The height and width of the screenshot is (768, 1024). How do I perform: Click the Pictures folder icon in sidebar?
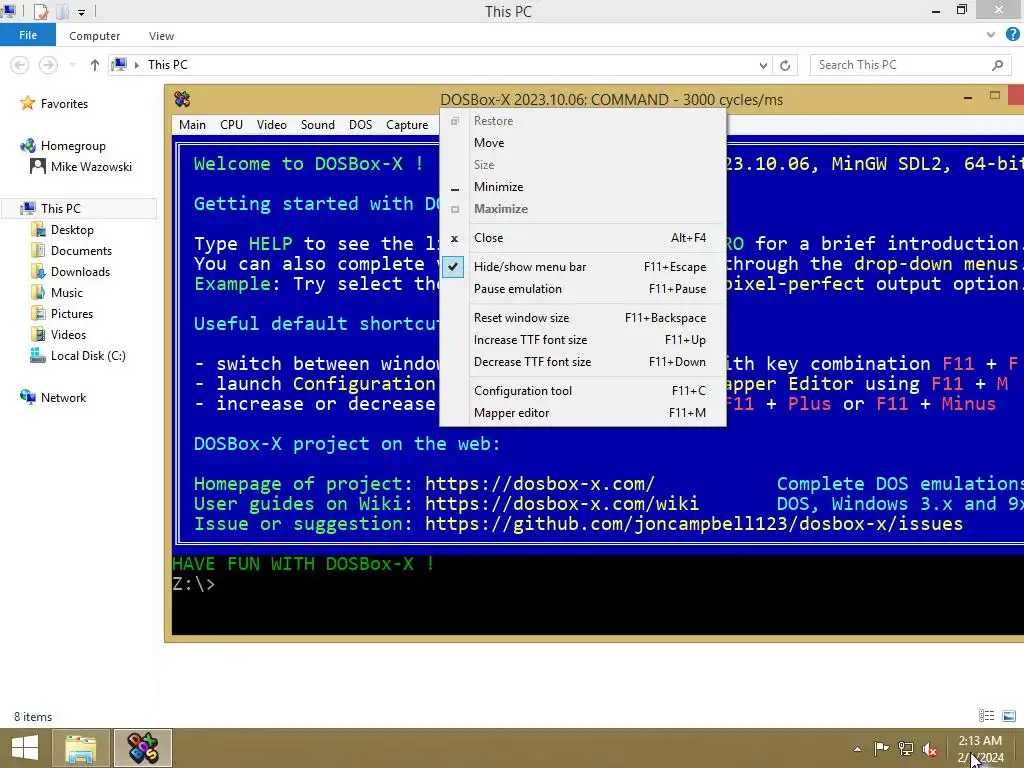click(38, 313)
